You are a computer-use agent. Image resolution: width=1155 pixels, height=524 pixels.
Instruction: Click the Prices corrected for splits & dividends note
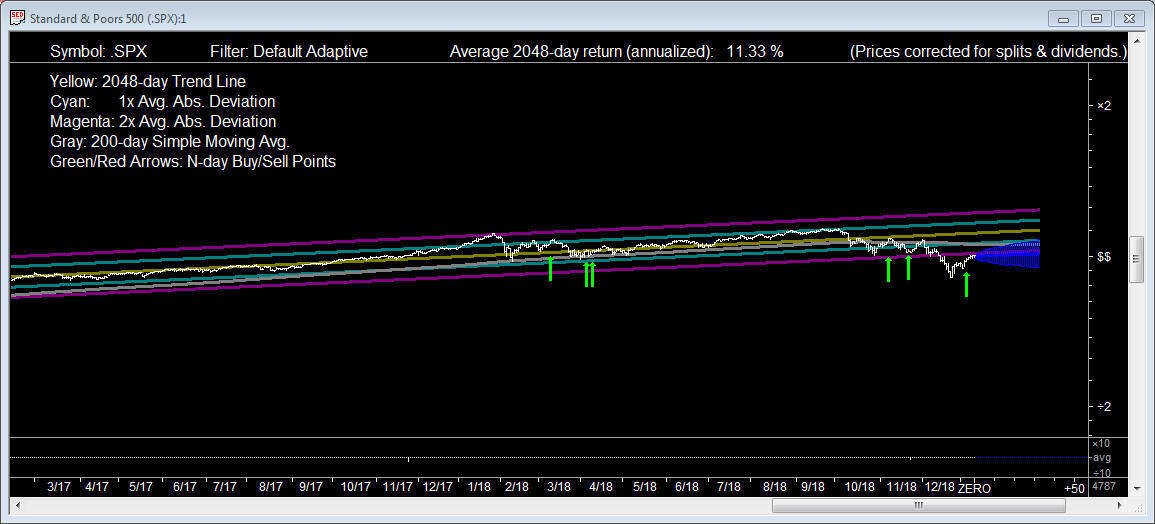click(x=989, y=52)
